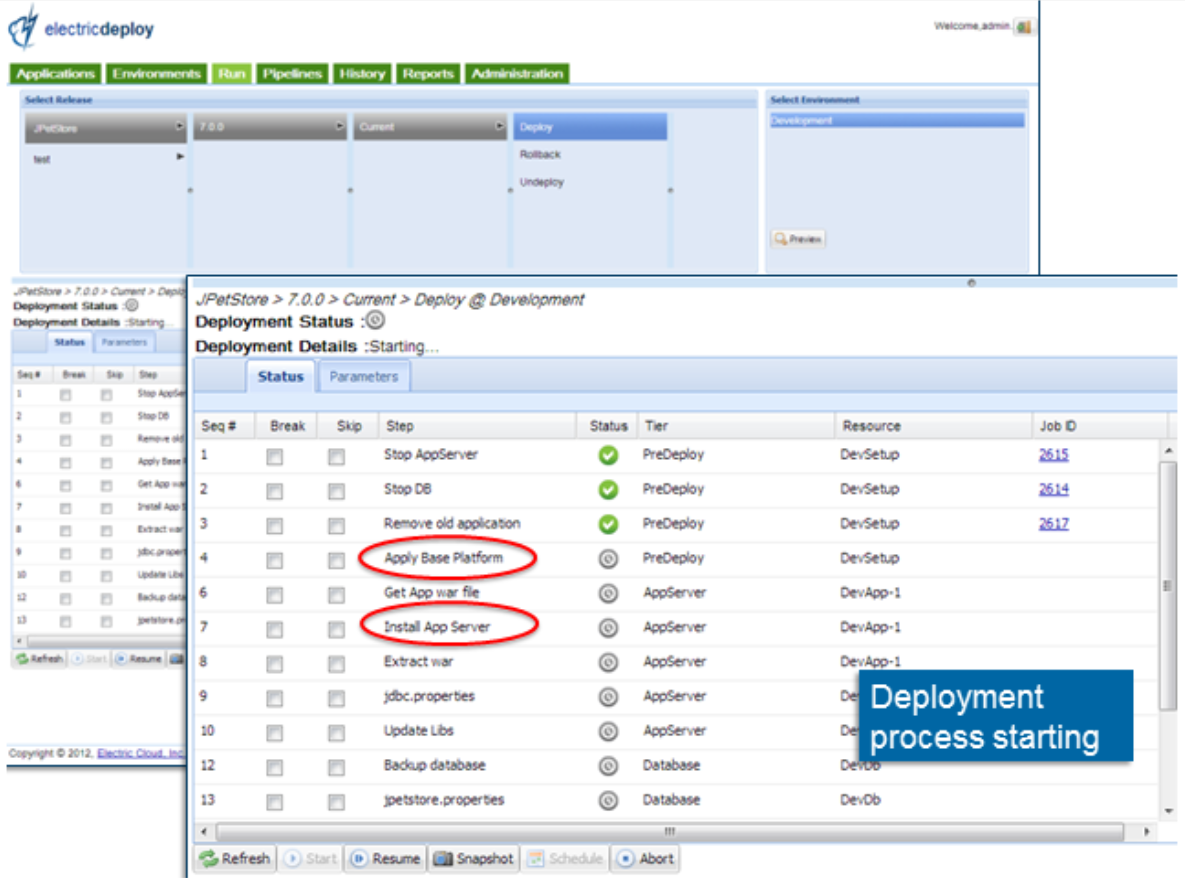The height and width of the screenshot is (878, 1185).
Task: Open the History menu
Action: pos(362,73)
